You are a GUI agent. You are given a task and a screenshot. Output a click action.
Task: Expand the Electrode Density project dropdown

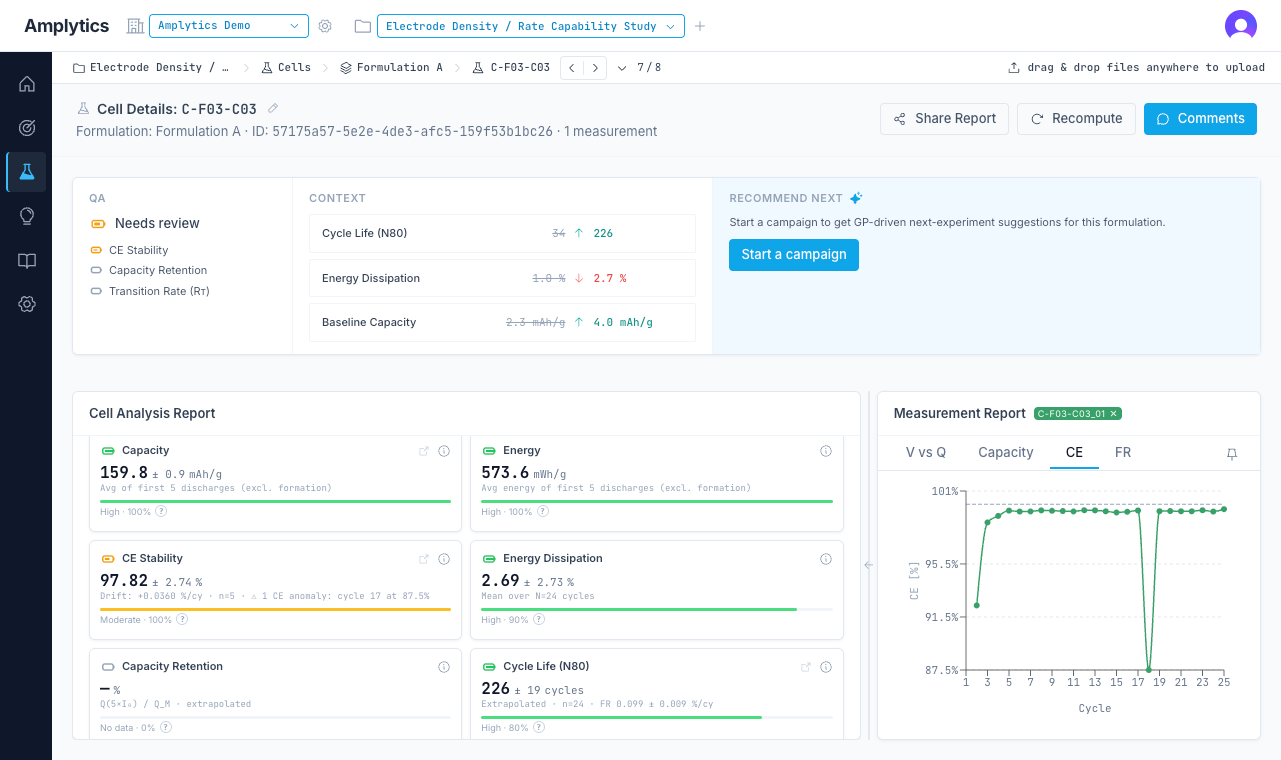[531, 26]
